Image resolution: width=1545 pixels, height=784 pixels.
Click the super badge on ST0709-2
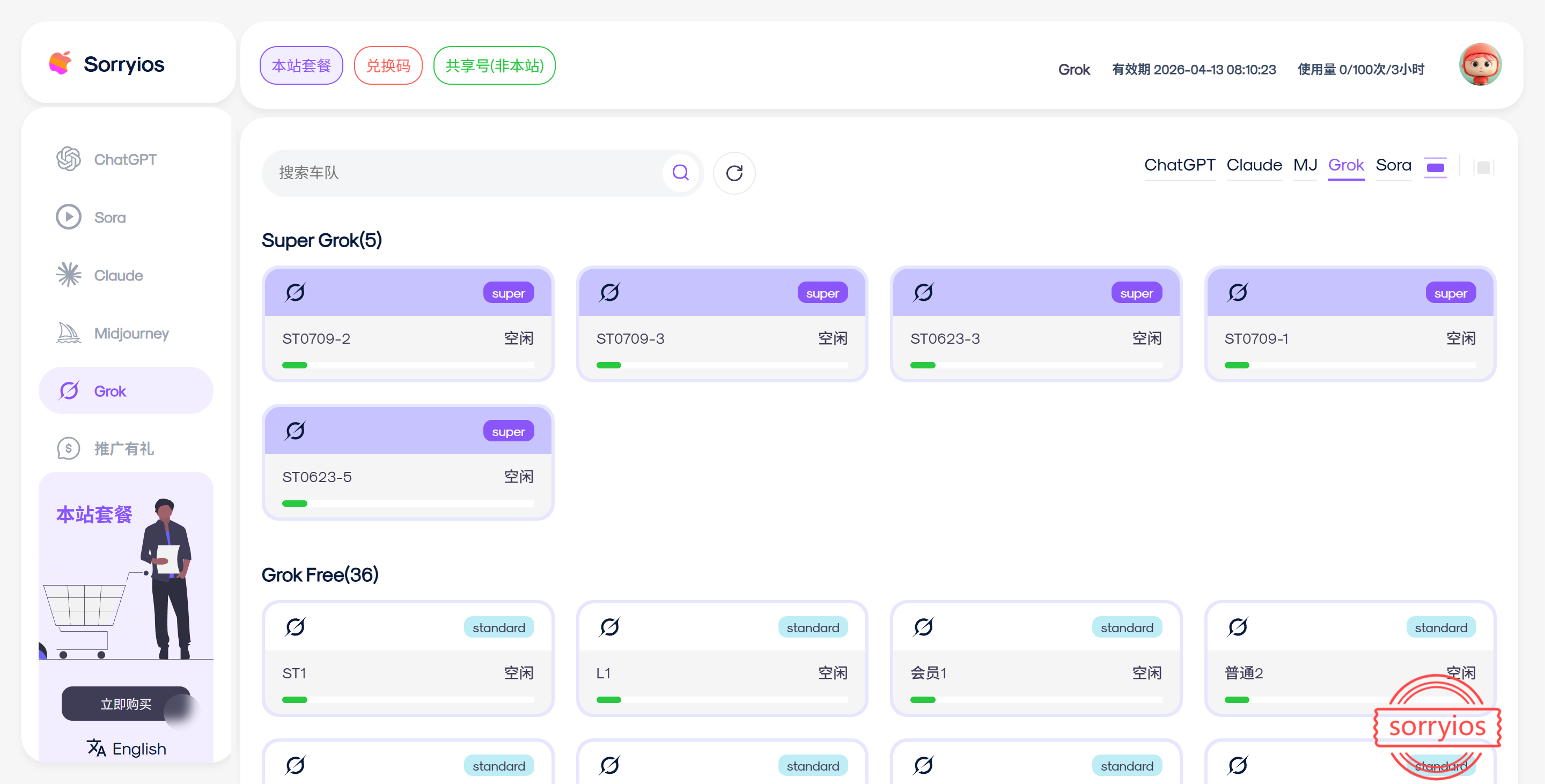click(508, 293)
